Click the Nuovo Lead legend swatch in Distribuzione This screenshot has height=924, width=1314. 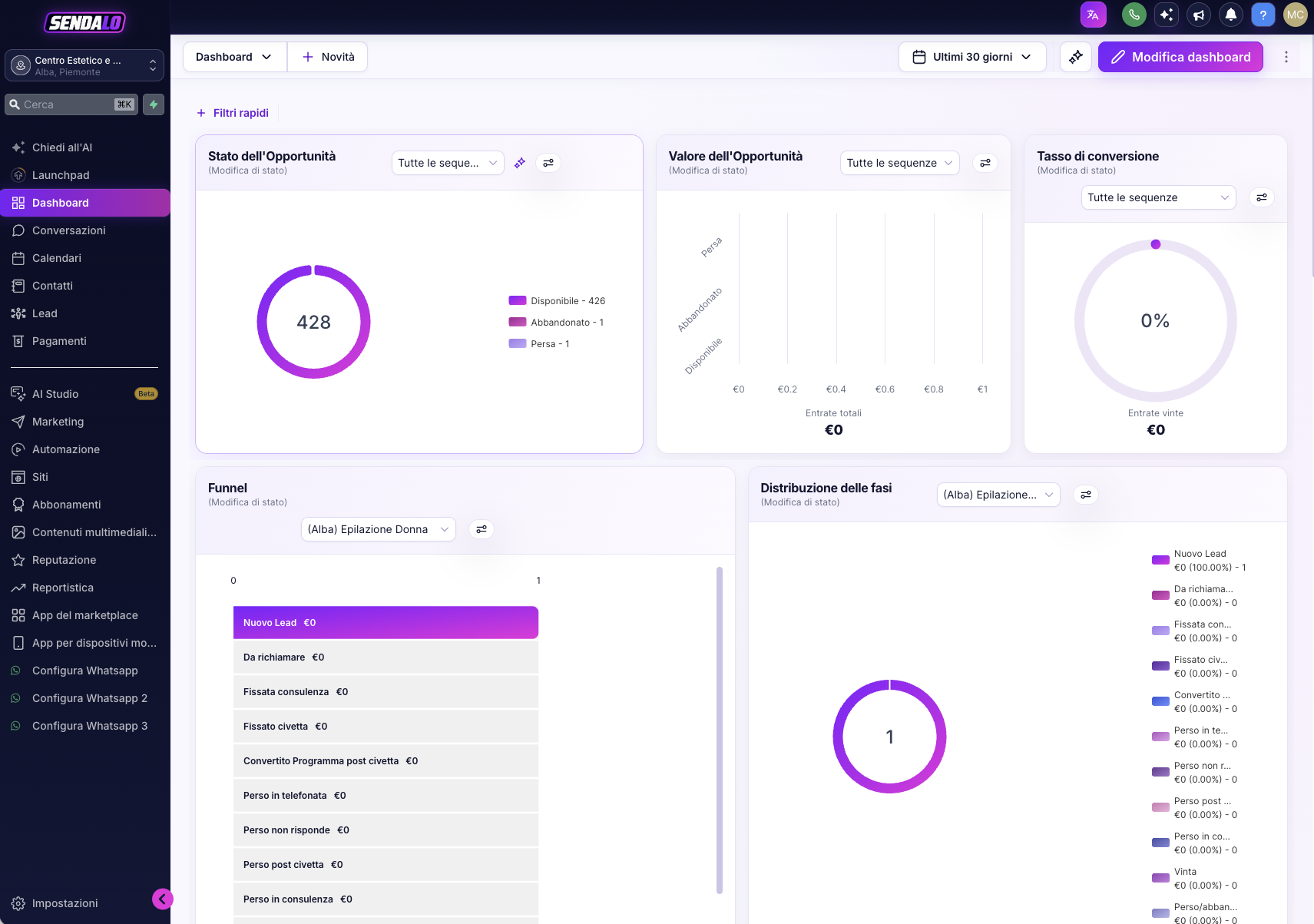pyautogui.click(x=1160, y=560)
